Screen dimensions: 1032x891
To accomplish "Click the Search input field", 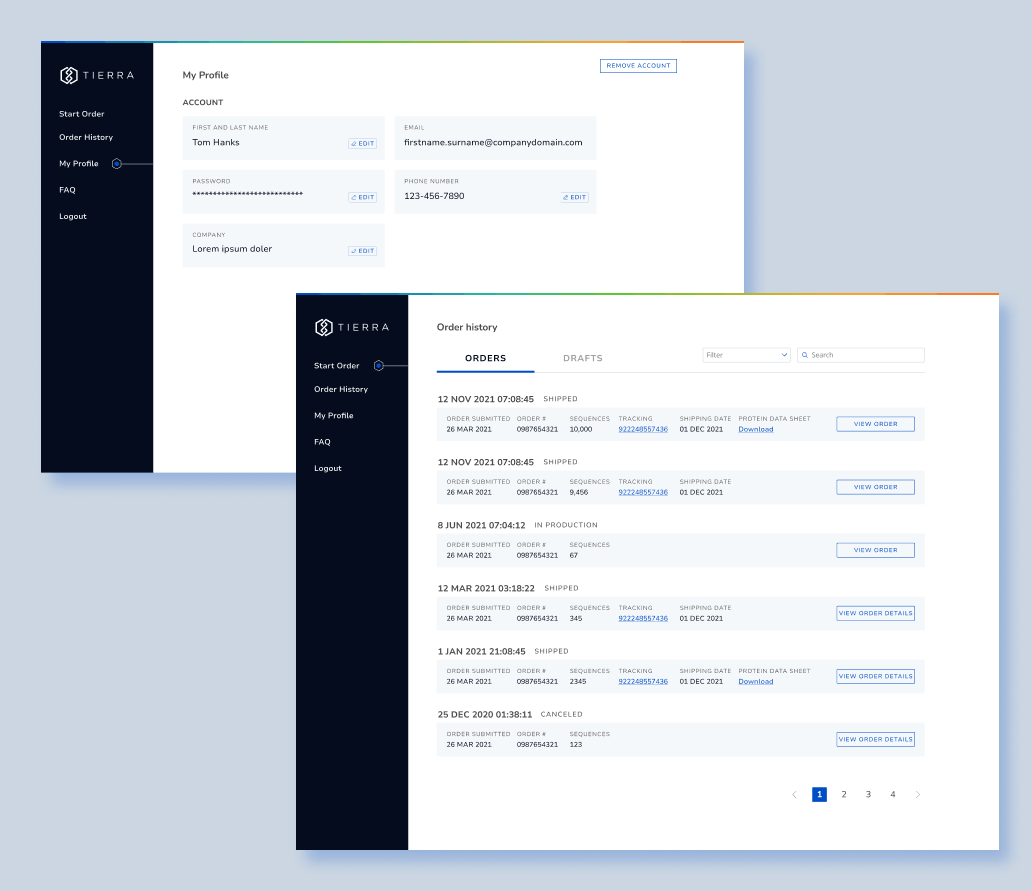I will click(x=861, y=355).
